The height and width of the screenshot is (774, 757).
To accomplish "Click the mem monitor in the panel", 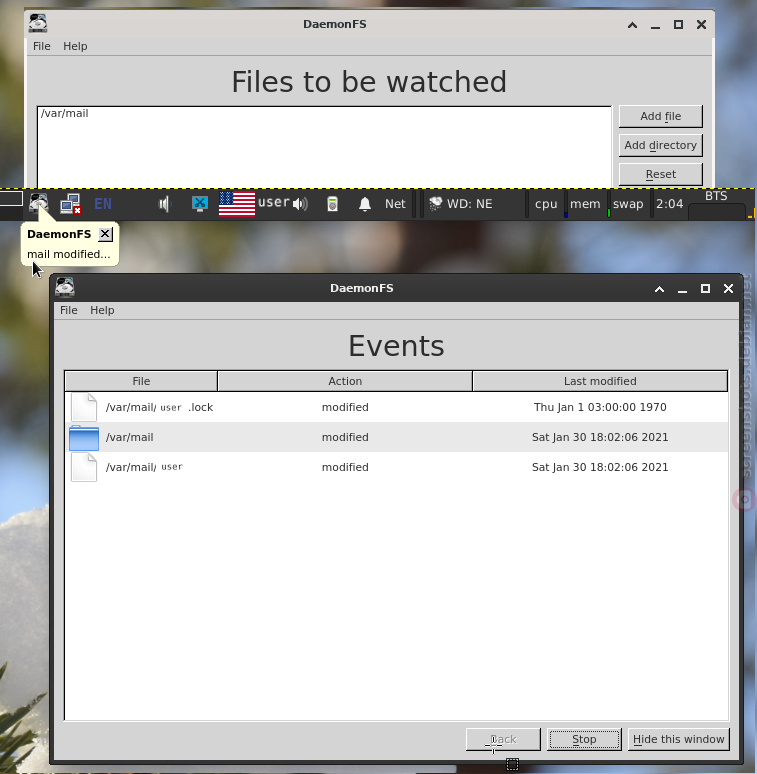I will pos(585,204).
